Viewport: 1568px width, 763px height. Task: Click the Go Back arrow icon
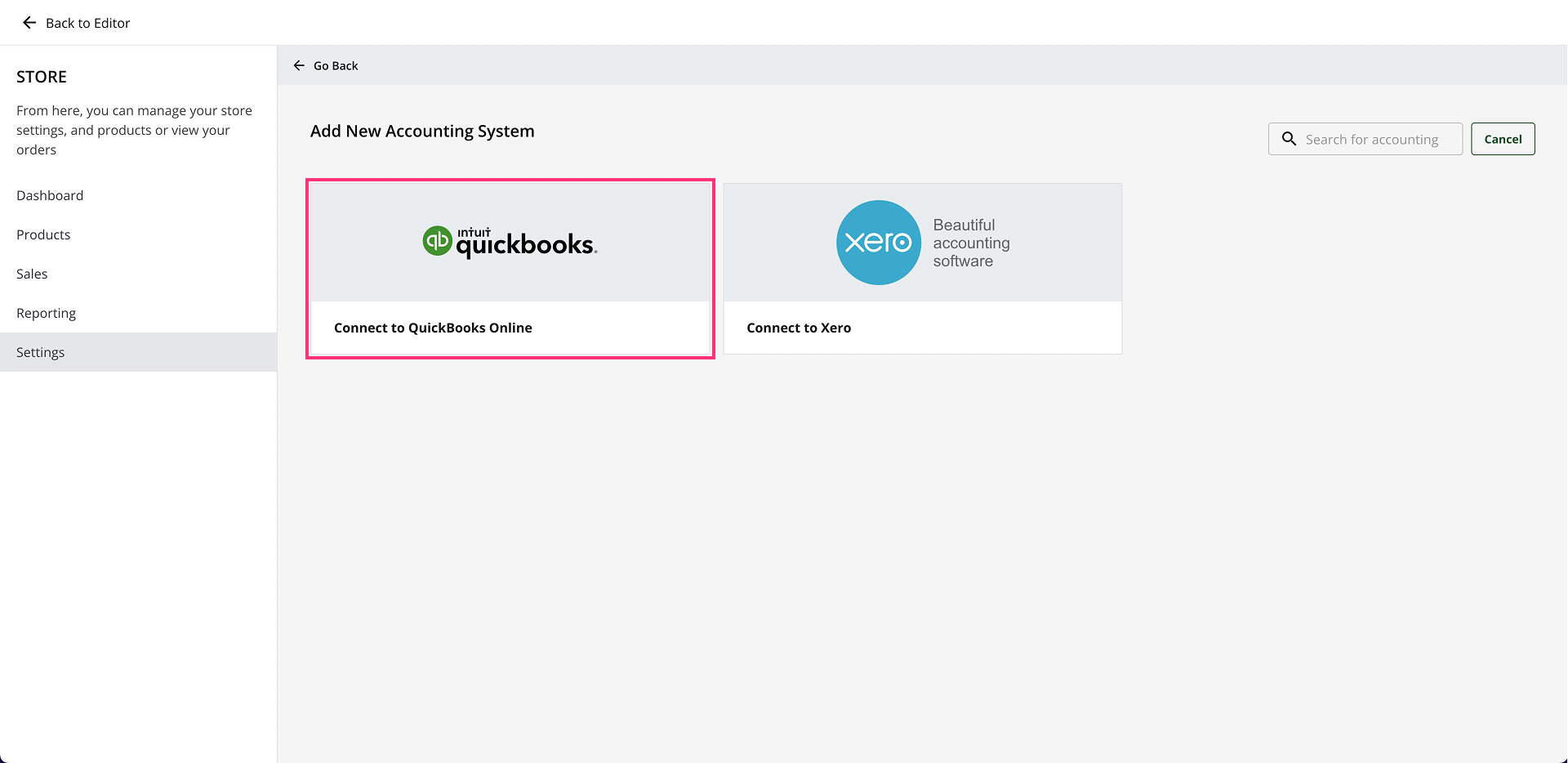pos(299,65)
